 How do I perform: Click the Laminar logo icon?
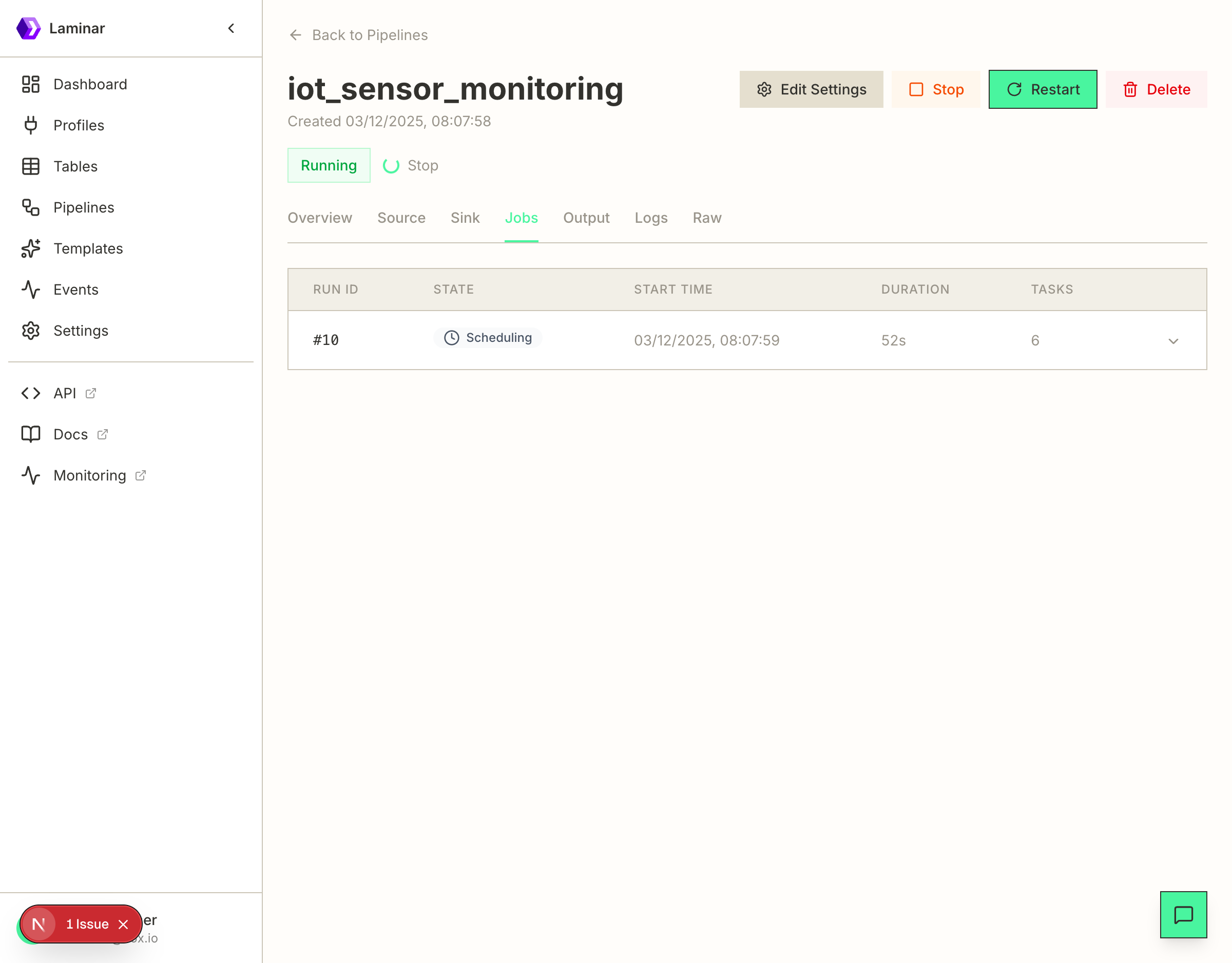(28, 28)
